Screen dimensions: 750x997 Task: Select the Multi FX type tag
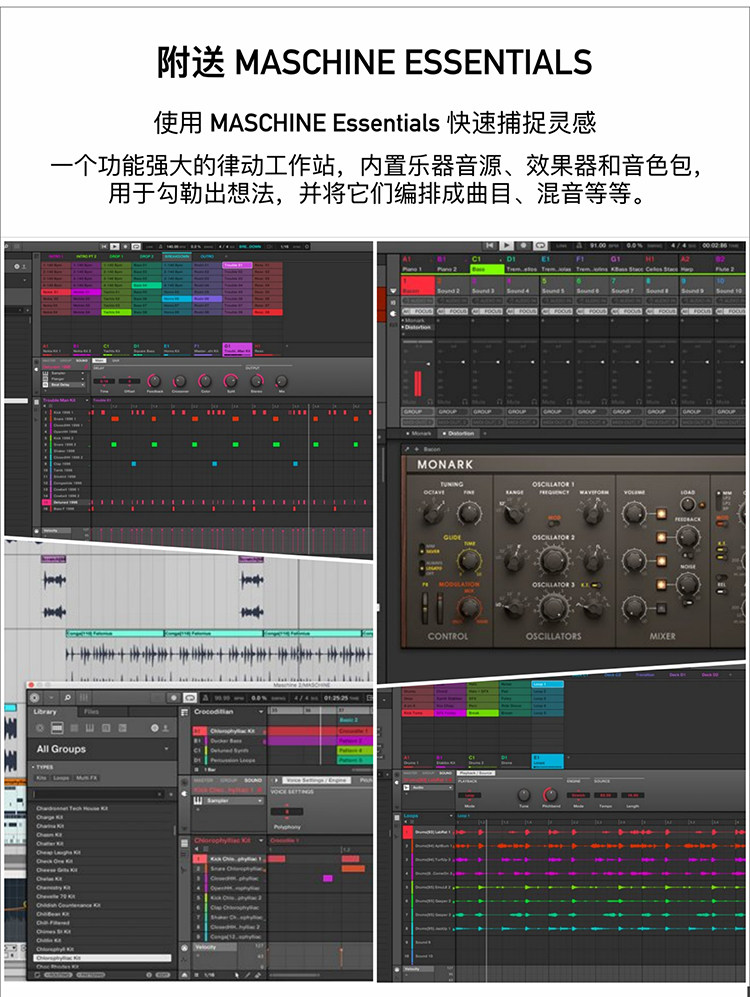coord(86,778)
